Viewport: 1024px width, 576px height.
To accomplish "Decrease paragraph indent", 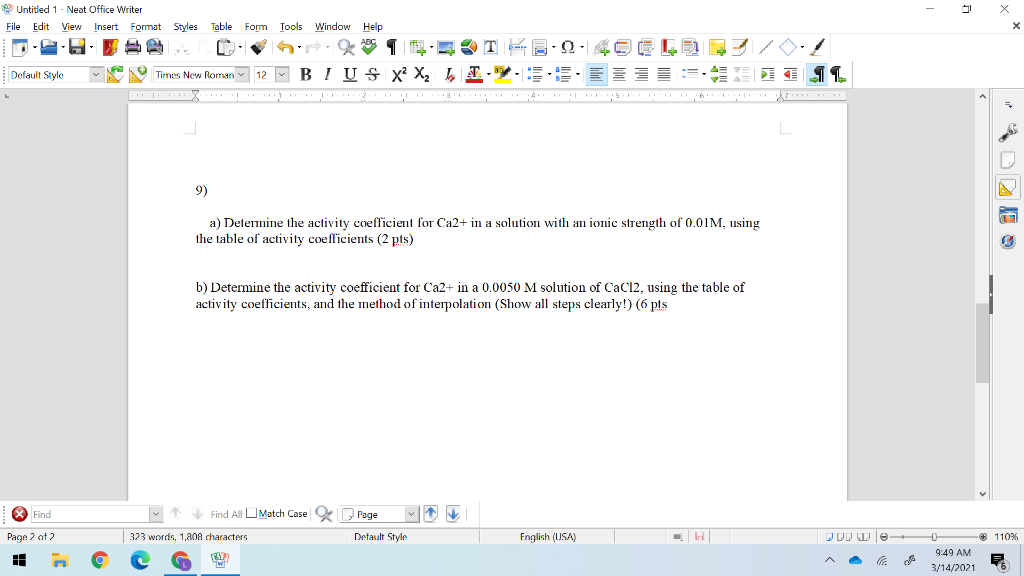I will [x=790, y=74].
